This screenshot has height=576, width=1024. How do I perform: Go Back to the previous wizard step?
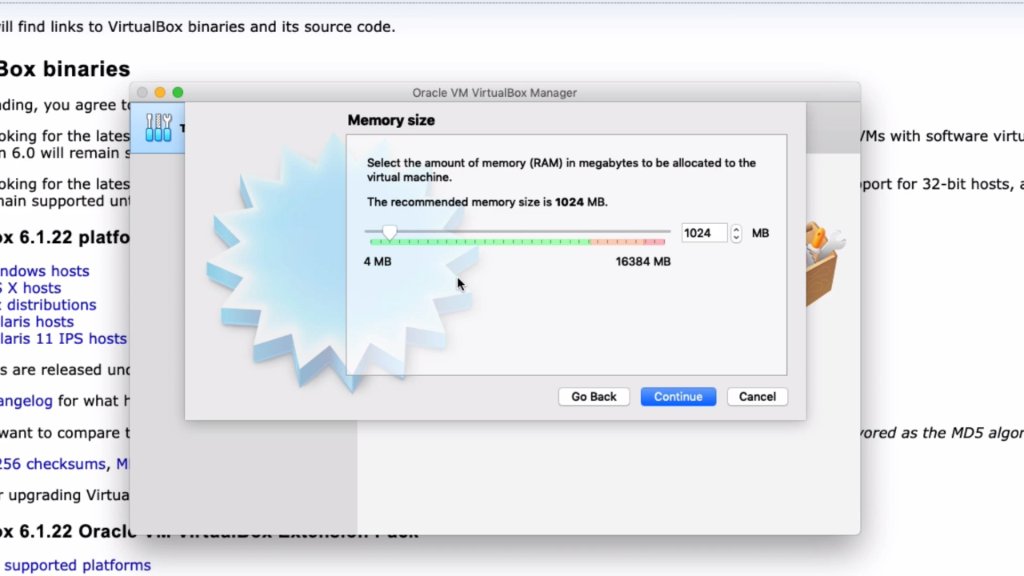pos(594,396)
